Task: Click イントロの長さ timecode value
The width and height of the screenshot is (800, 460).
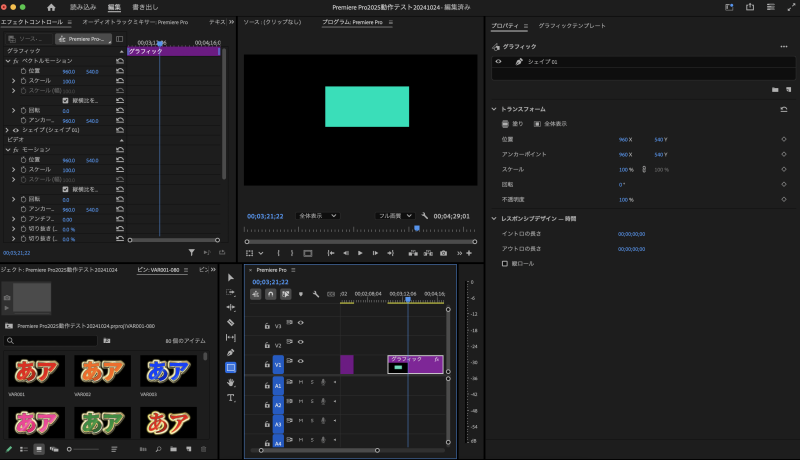Action: (x=631, y=234)
